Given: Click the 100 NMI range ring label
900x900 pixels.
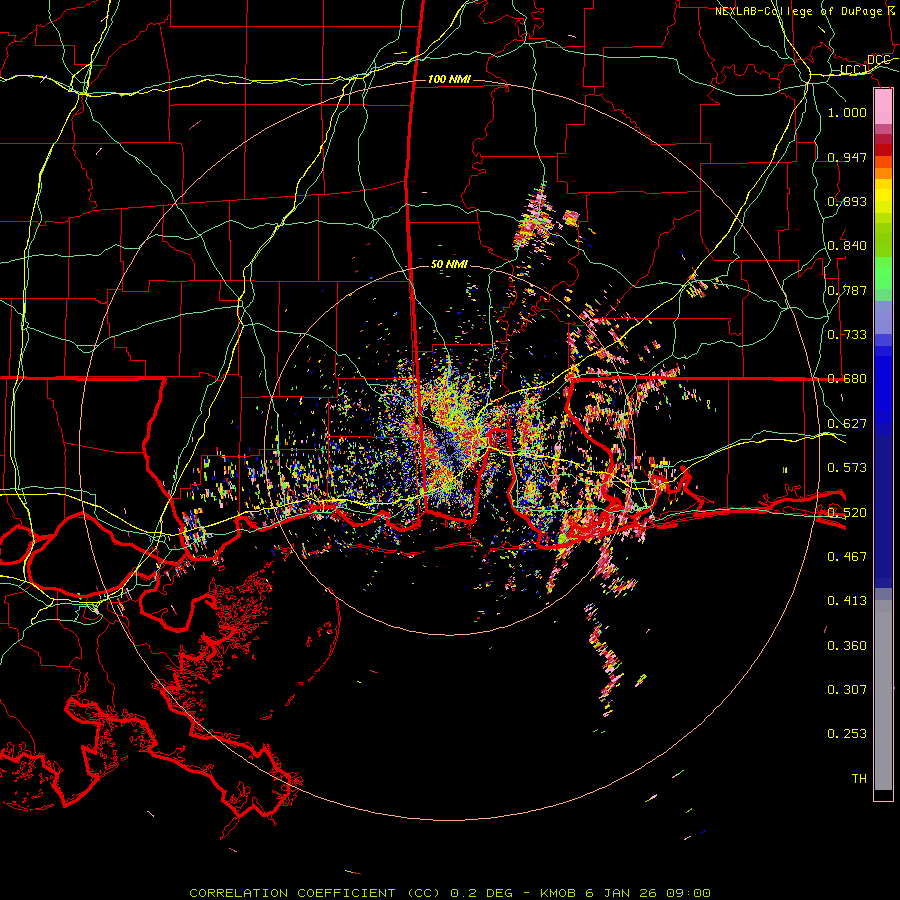Looking at the screenshot, I should (x=449, y=79).
